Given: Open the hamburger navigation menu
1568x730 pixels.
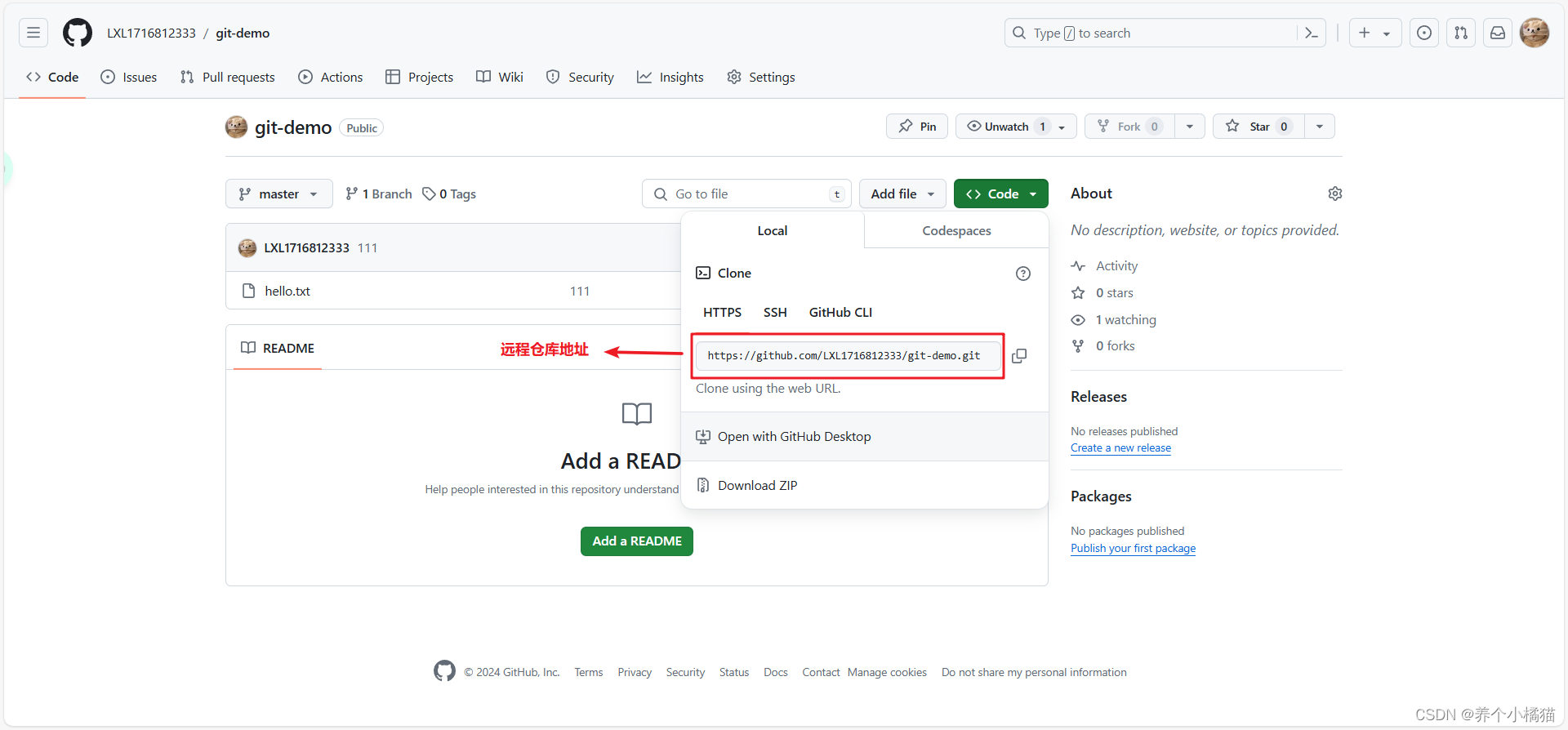Looking at the screenshot, I should [33, 33].
